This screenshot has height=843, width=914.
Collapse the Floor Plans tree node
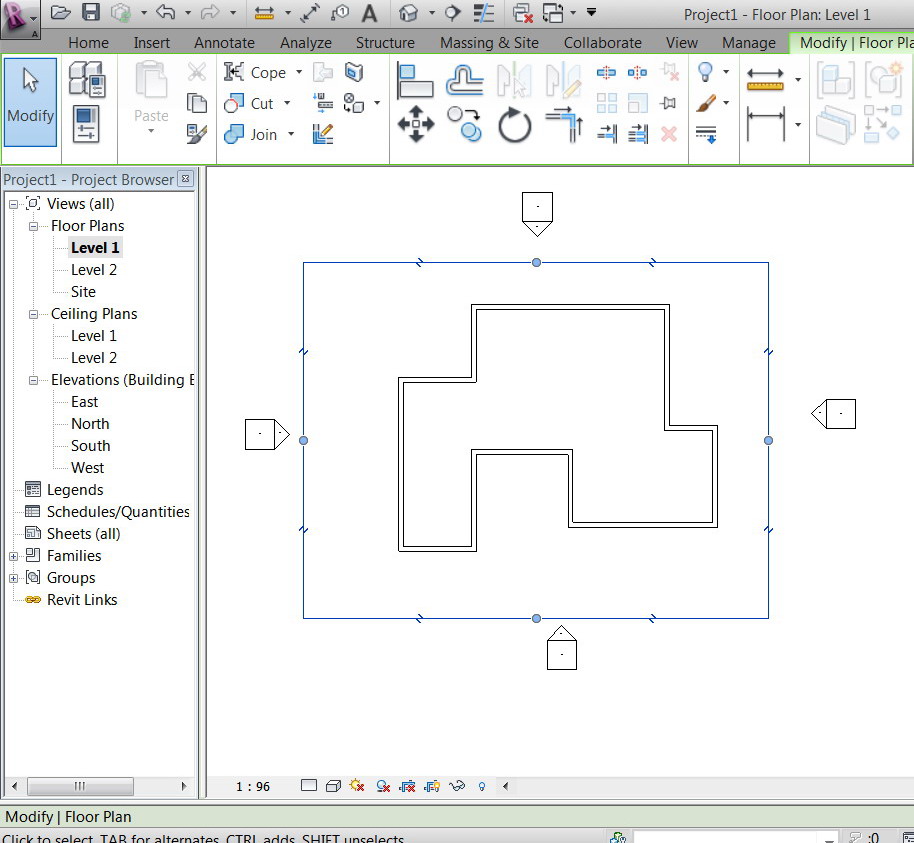(33, 226)
